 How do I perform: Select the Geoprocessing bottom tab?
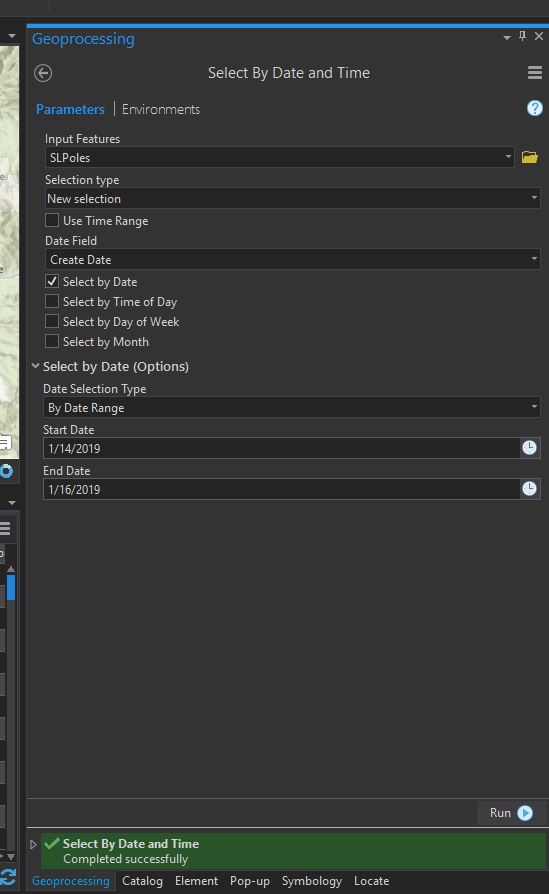(x=71, y=881)
